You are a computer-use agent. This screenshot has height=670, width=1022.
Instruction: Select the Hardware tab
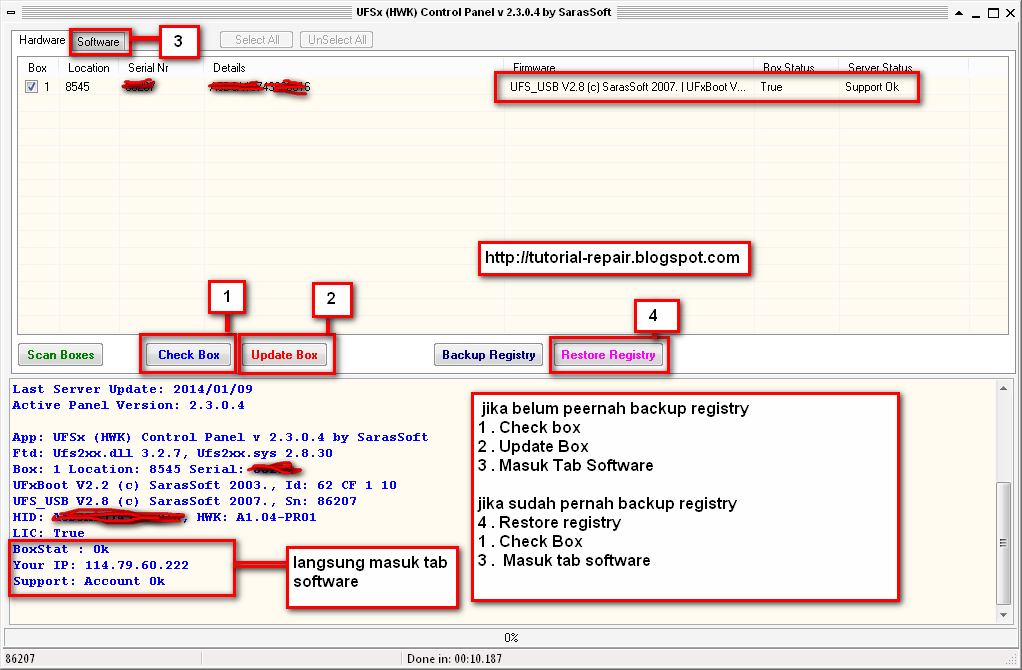click(42, 40)
